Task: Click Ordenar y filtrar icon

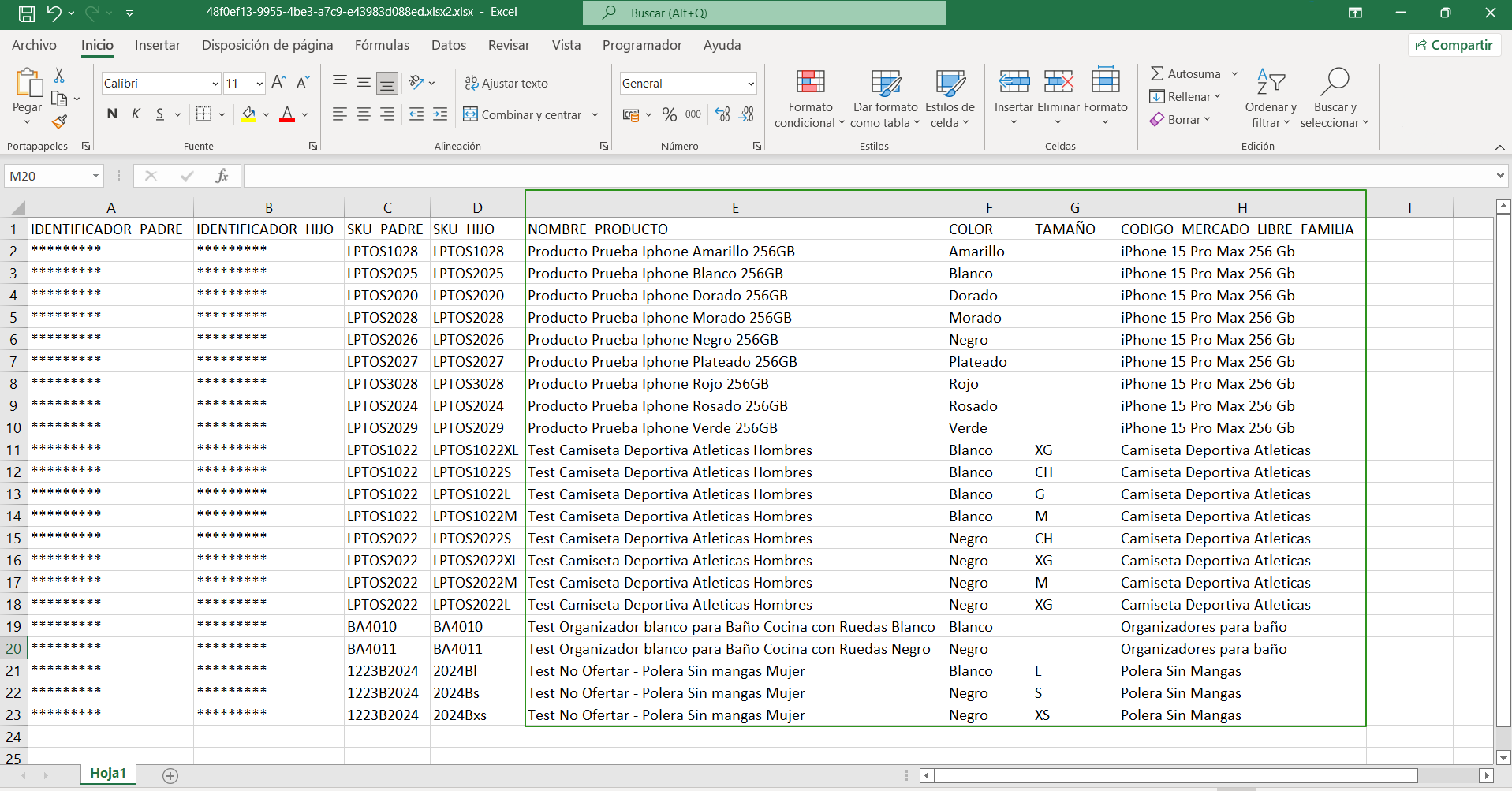Action: click(x=1271, y=81)
